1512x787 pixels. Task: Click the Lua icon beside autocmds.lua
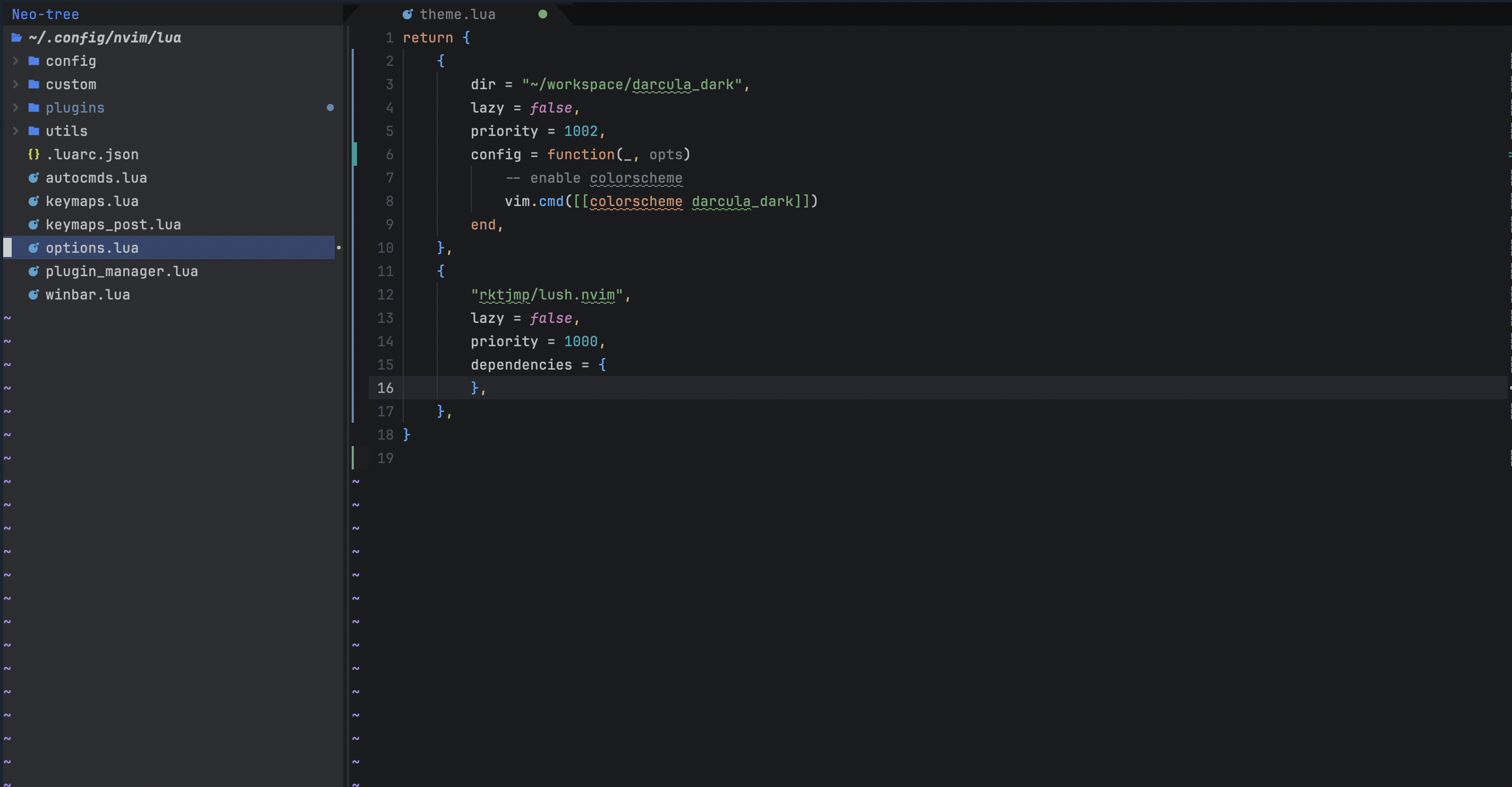pos(33,178)
